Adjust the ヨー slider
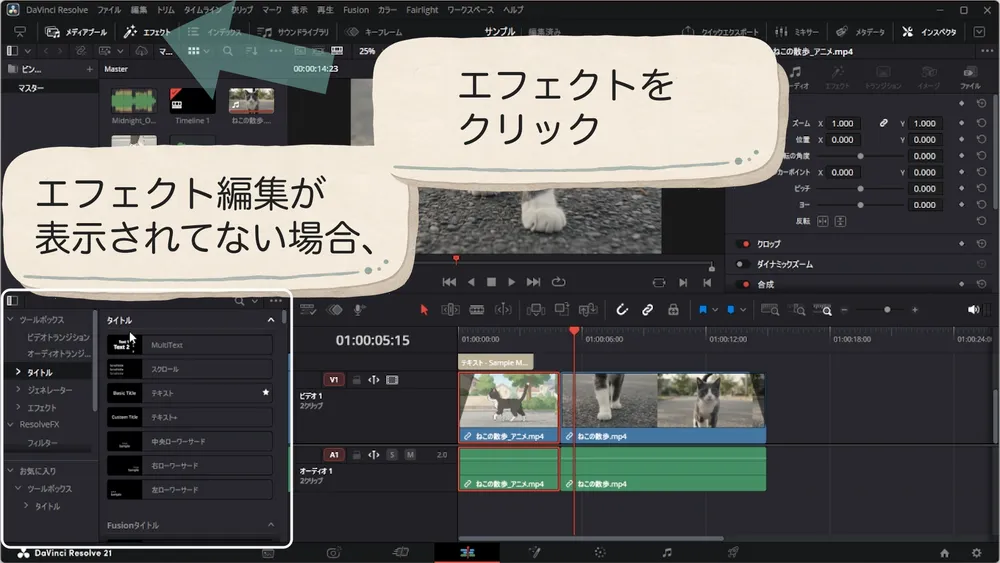This screenshot has height=563, width=1000. click(860, 205)
